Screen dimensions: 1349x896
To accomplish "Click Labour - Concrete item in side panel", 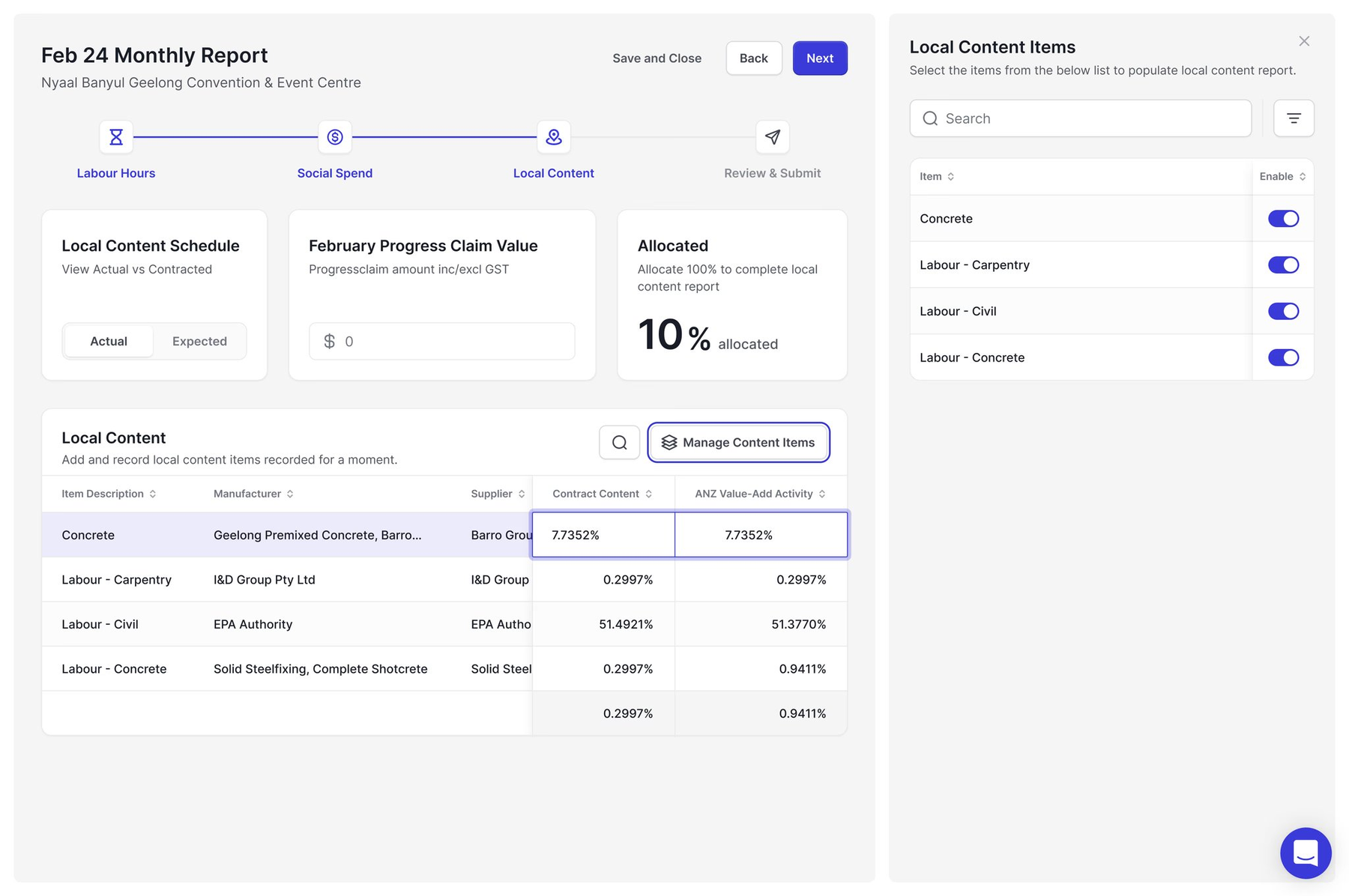I will (x=972, y=358).
